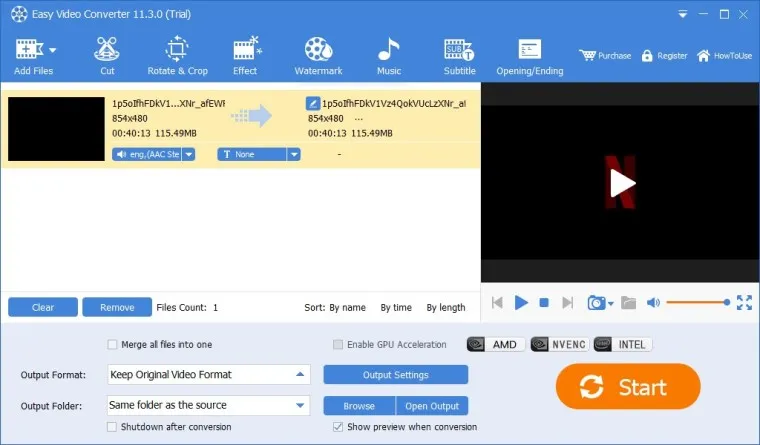
Task: Open the title bar dropdown menu arrow
Action: click(x=682, y=15)
